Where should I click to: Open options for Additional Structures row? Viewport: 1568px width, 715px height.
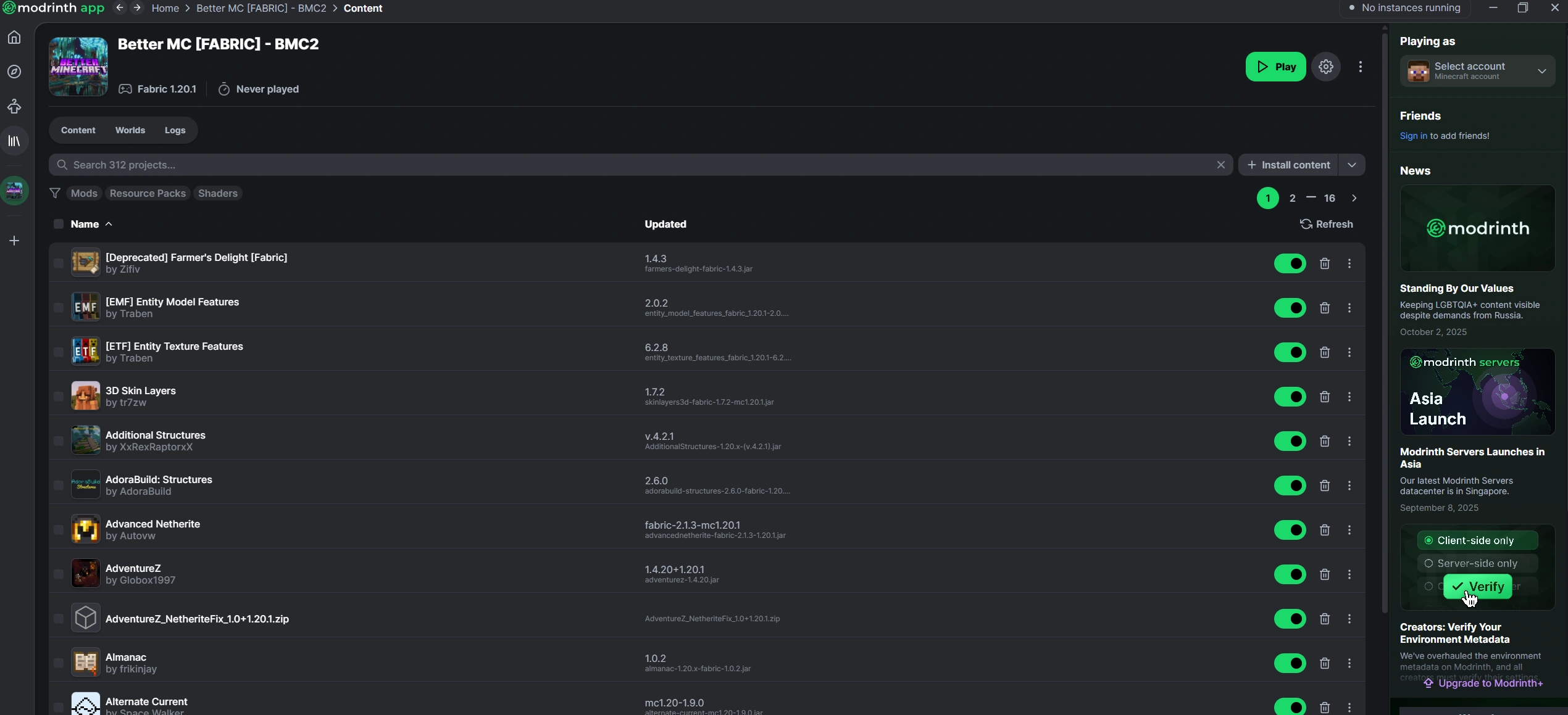[x=1349, y=441]
